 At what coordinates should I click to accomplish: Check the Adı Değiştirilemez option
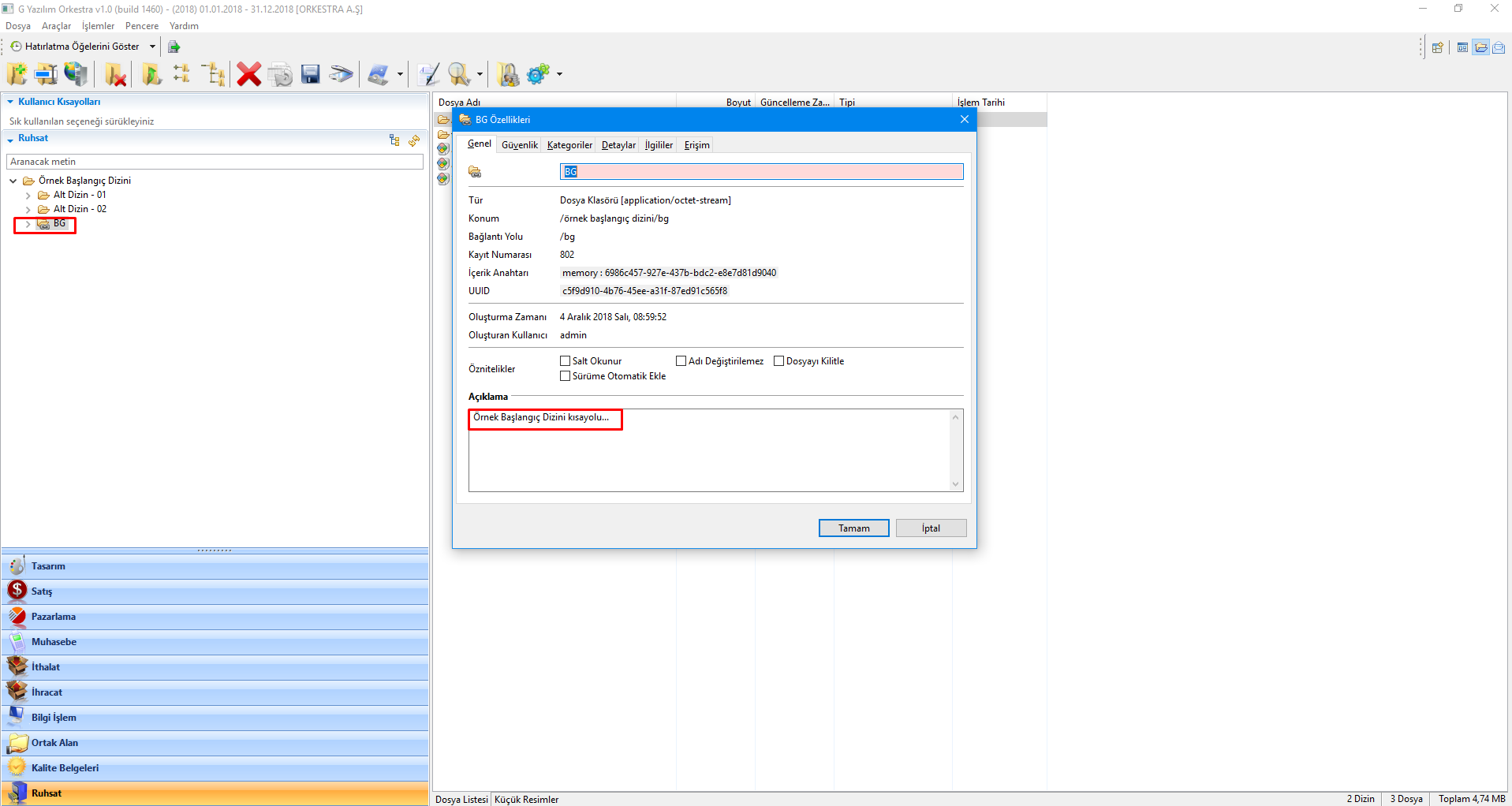[681, 361]
